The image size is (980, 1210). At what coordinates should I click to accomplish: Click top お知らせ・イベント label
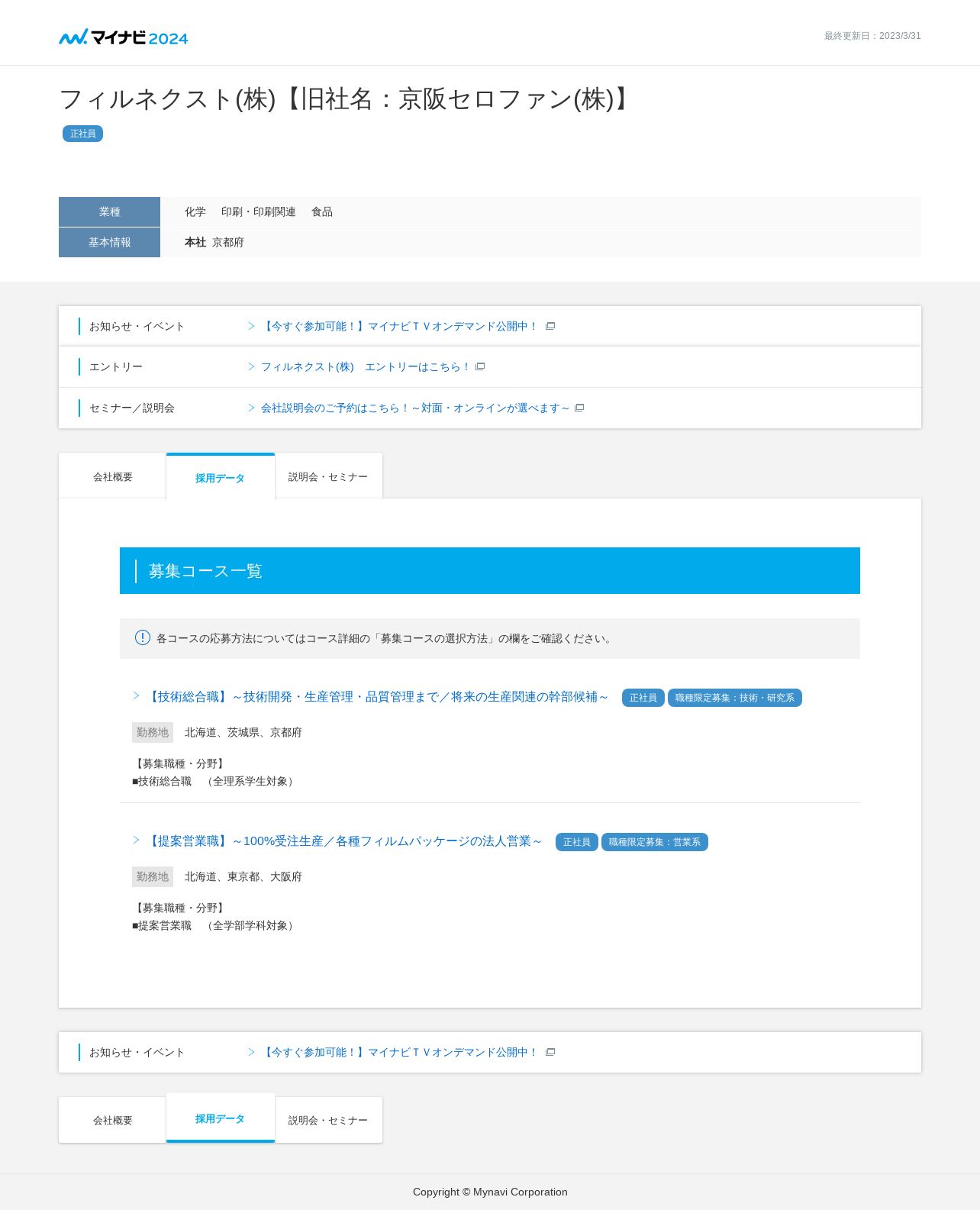[x=137, y=326]
